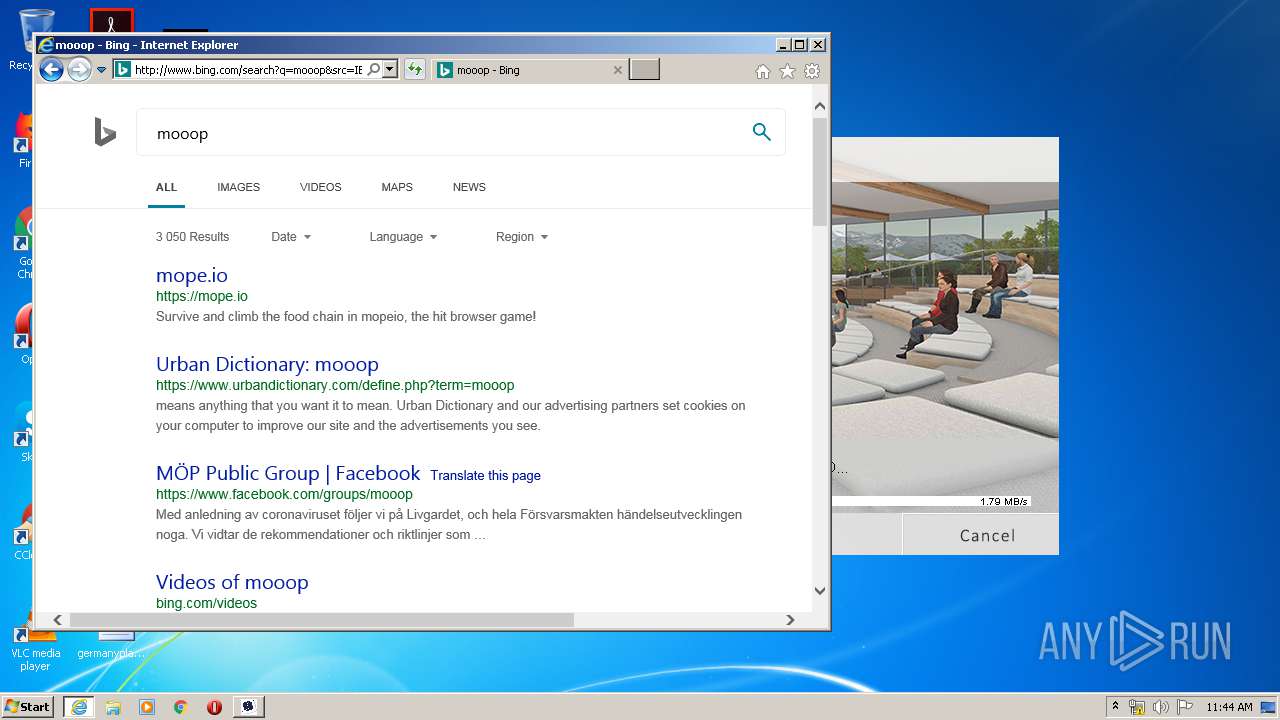Open the germanypla... desktop file
This screenshot has width=1280, height=720.
point(112,645)
